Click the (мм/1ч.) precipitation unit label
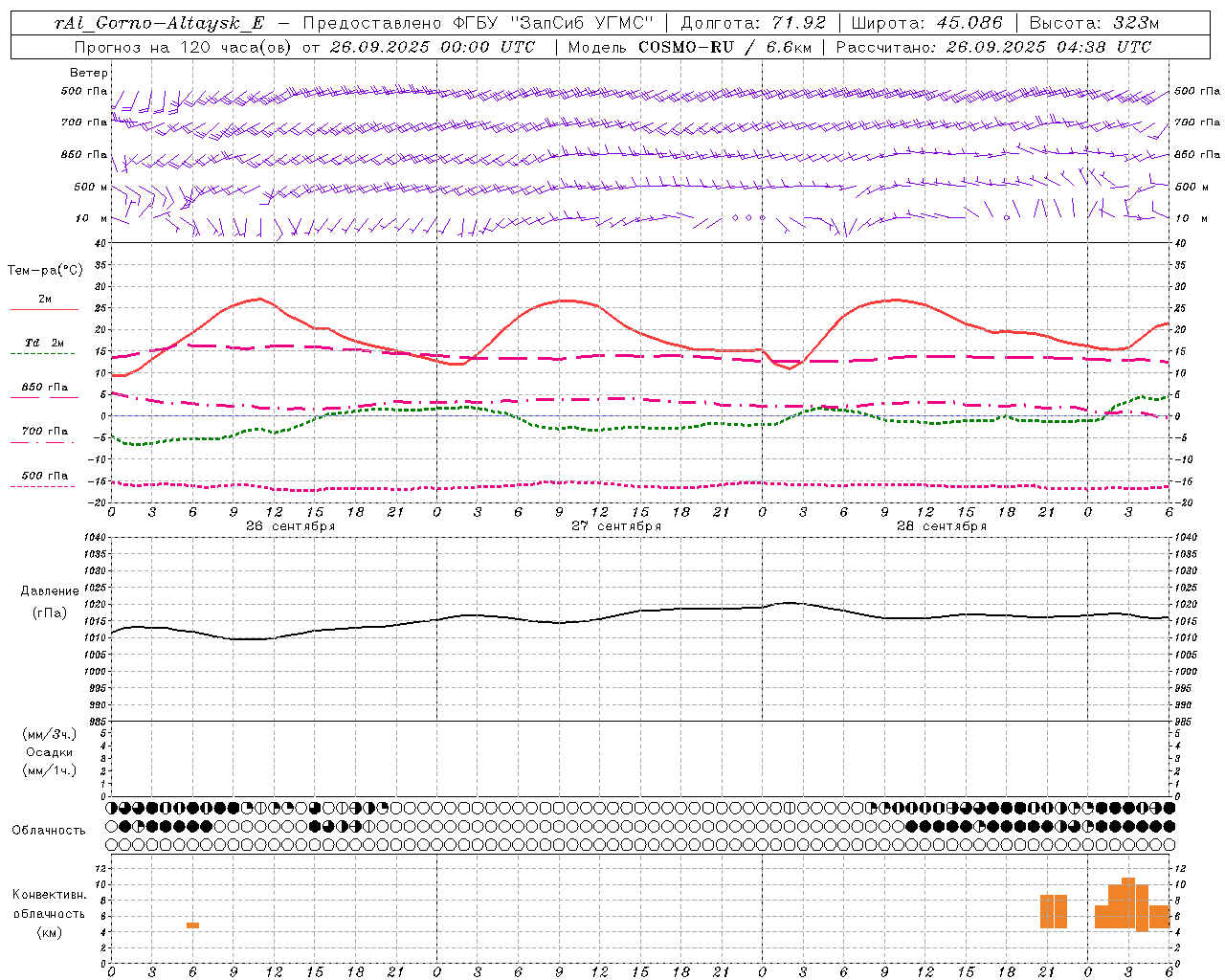Screen dimensions: 1225x980 [x=50, y=770]
